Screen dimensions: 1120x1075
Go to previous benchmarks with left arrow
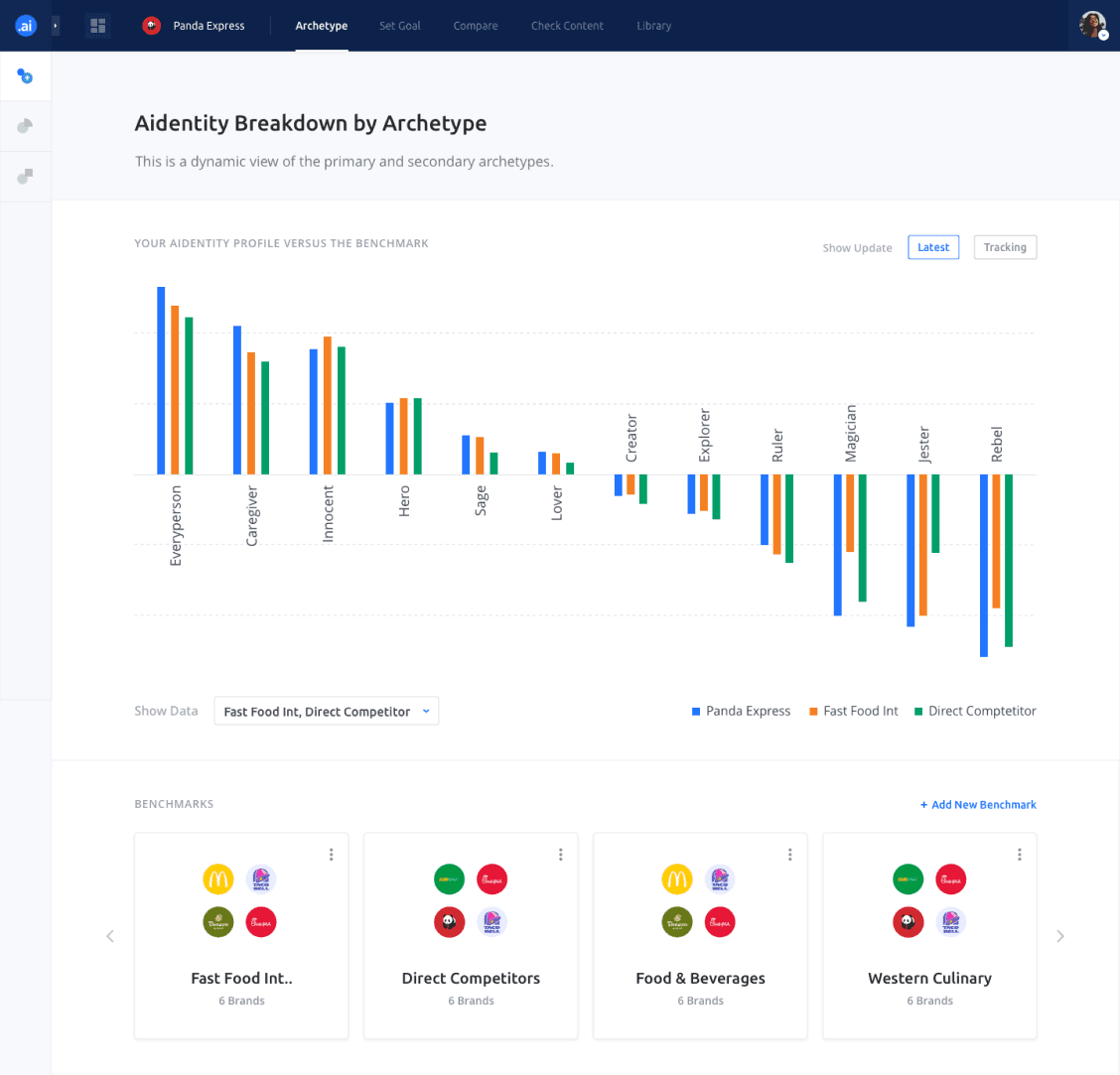pos(110,936)
